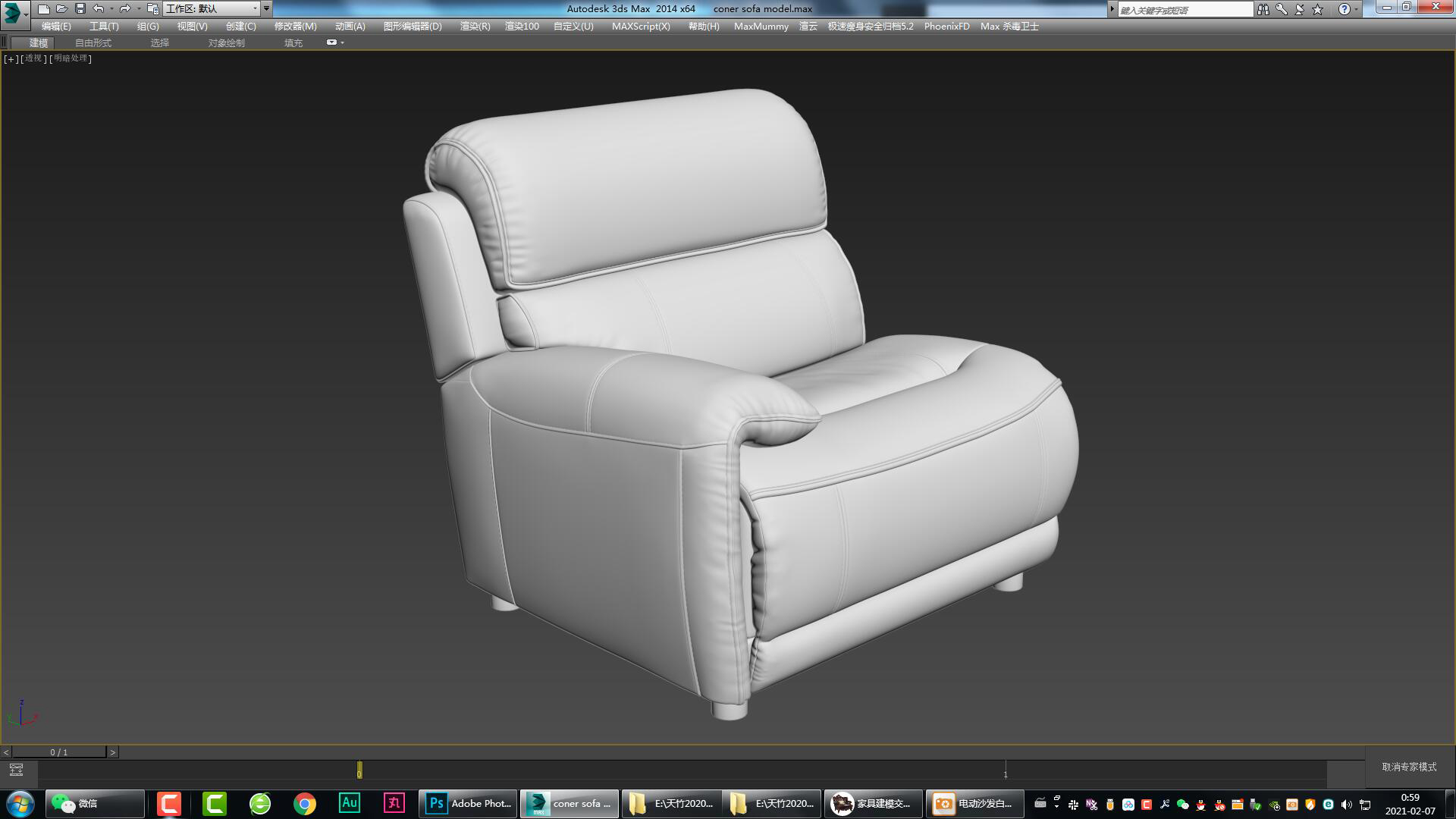The width and height of the screenshot is (1456, 819).
Task: Click the Redo arrow icon
Action: [x=124, y=9]
